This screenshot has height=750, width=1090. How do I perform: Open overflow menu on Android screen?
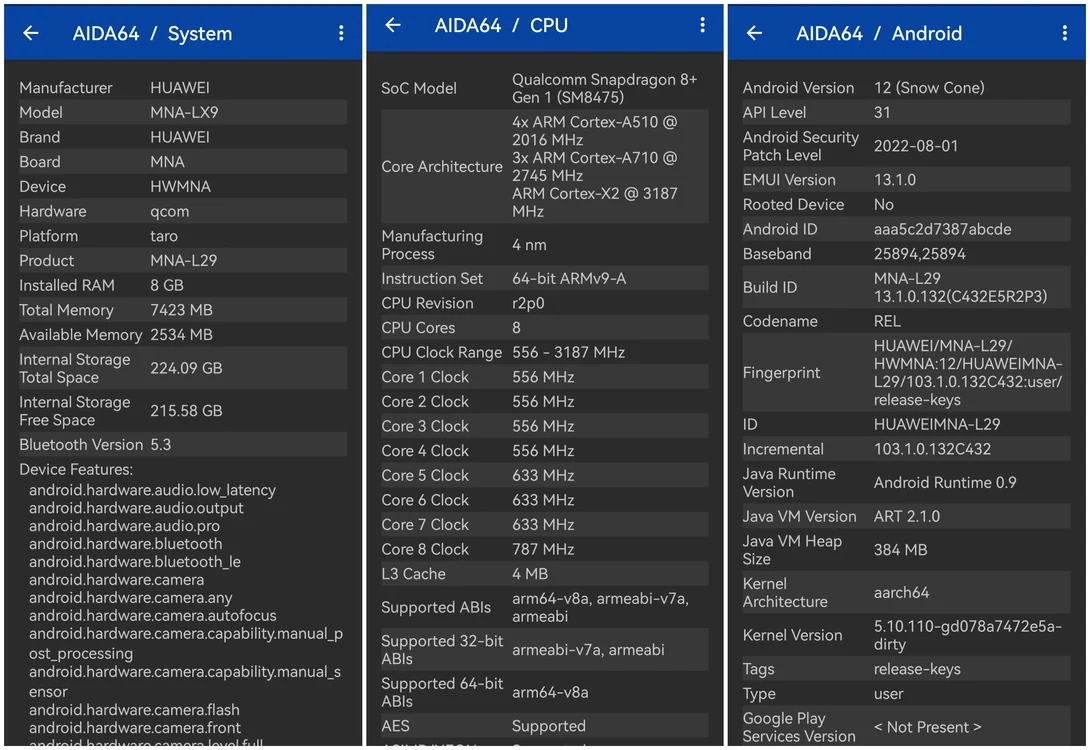click(1064, 33)
